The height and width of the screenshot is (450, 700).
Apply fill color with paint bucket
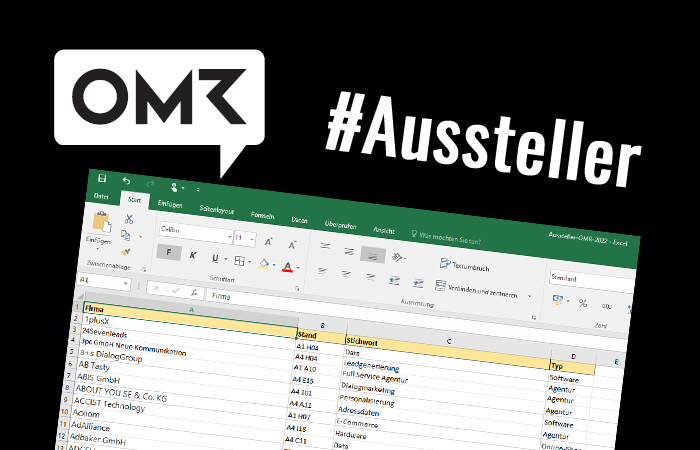tap(264, 264)
